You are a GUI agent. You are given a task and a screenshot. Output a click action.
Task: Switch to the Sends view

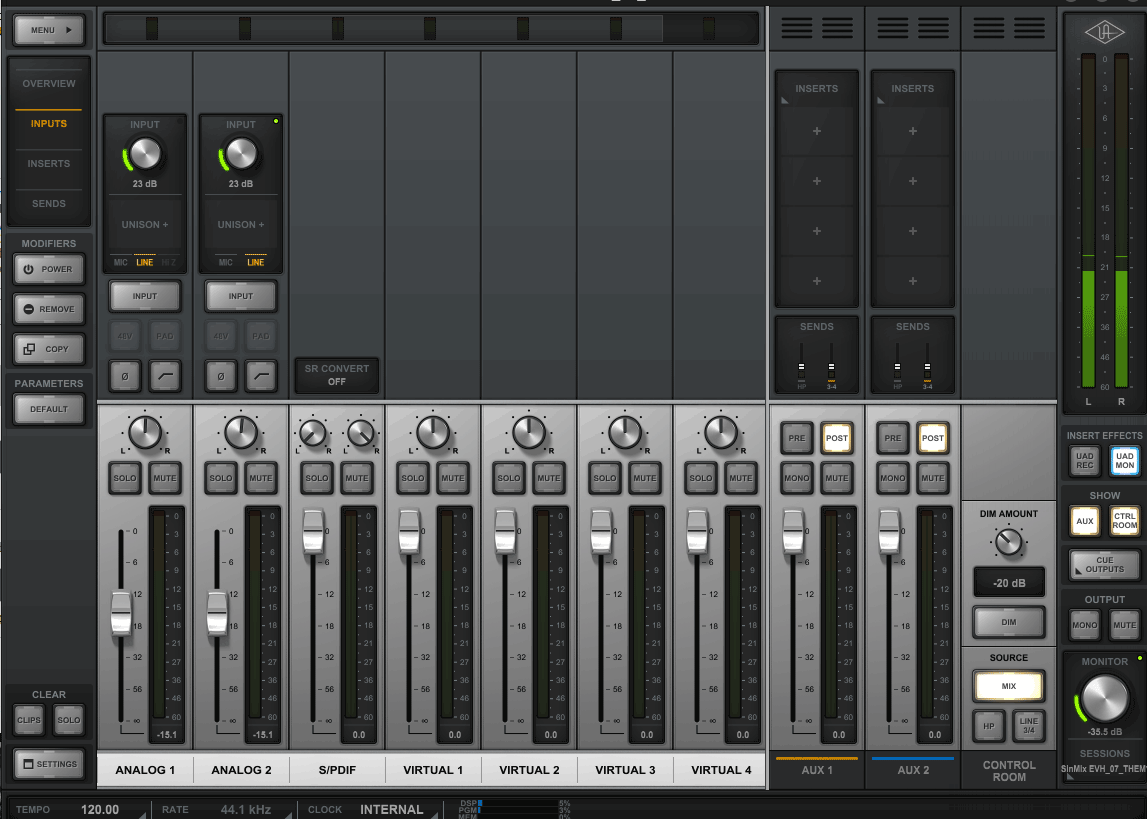tap(49, 204)
